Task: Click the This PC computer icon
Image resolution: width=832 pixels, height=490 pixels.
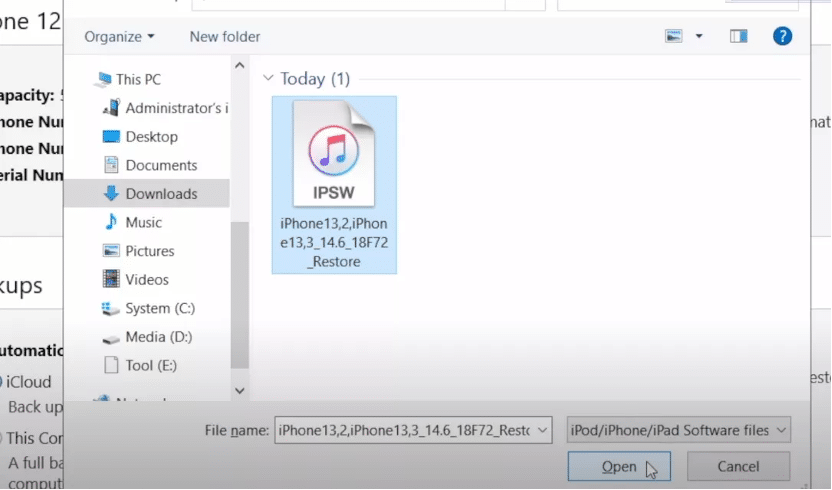Action: pos(103,80)
